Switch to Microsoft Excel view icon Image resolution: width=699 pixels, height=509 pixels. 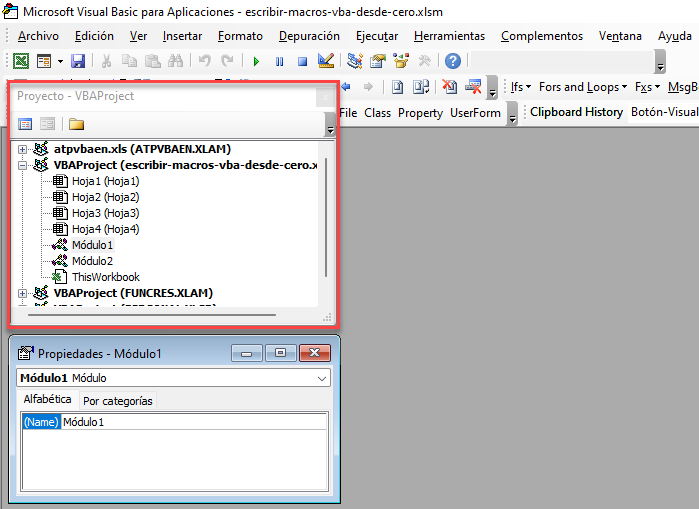coord(21,61)
